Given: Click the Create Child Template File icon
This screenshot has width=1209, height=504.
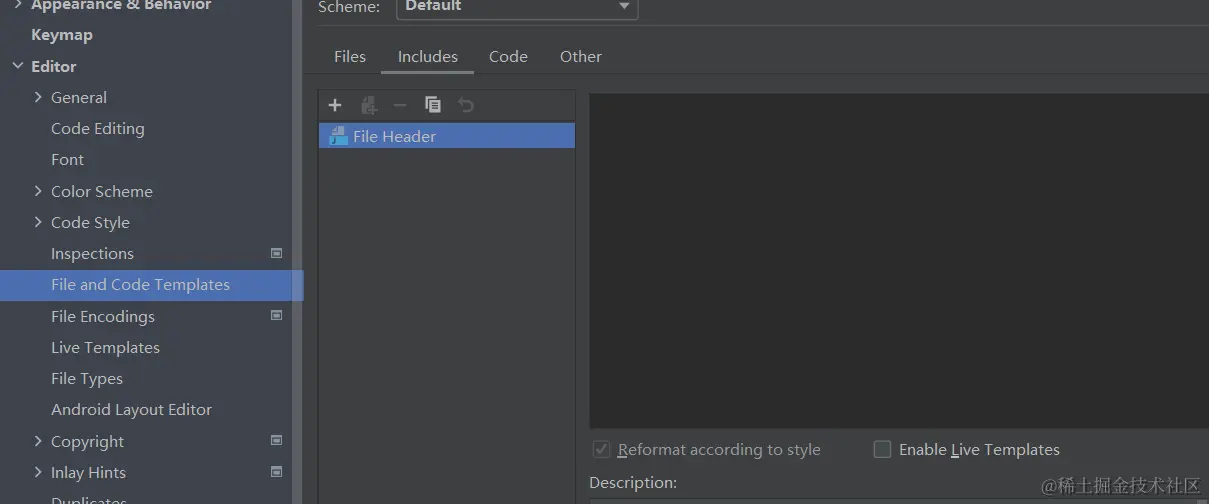Looking at the screenshot, I should 368,105.
